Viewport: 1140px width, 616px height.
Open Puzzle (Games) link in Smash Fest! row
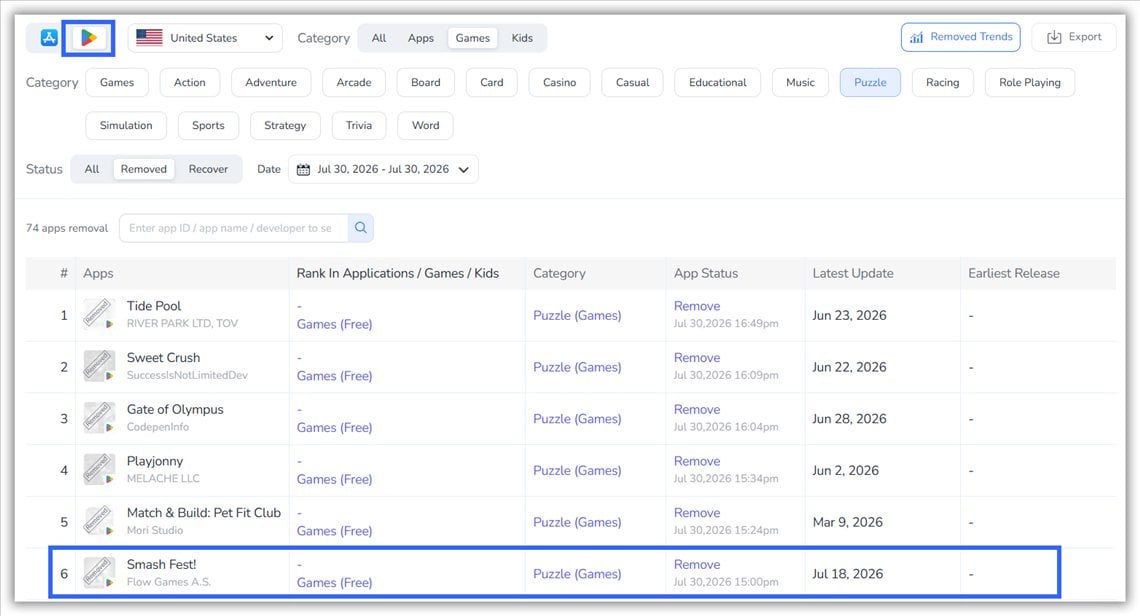pyautogui.click(x=577, y=574)
